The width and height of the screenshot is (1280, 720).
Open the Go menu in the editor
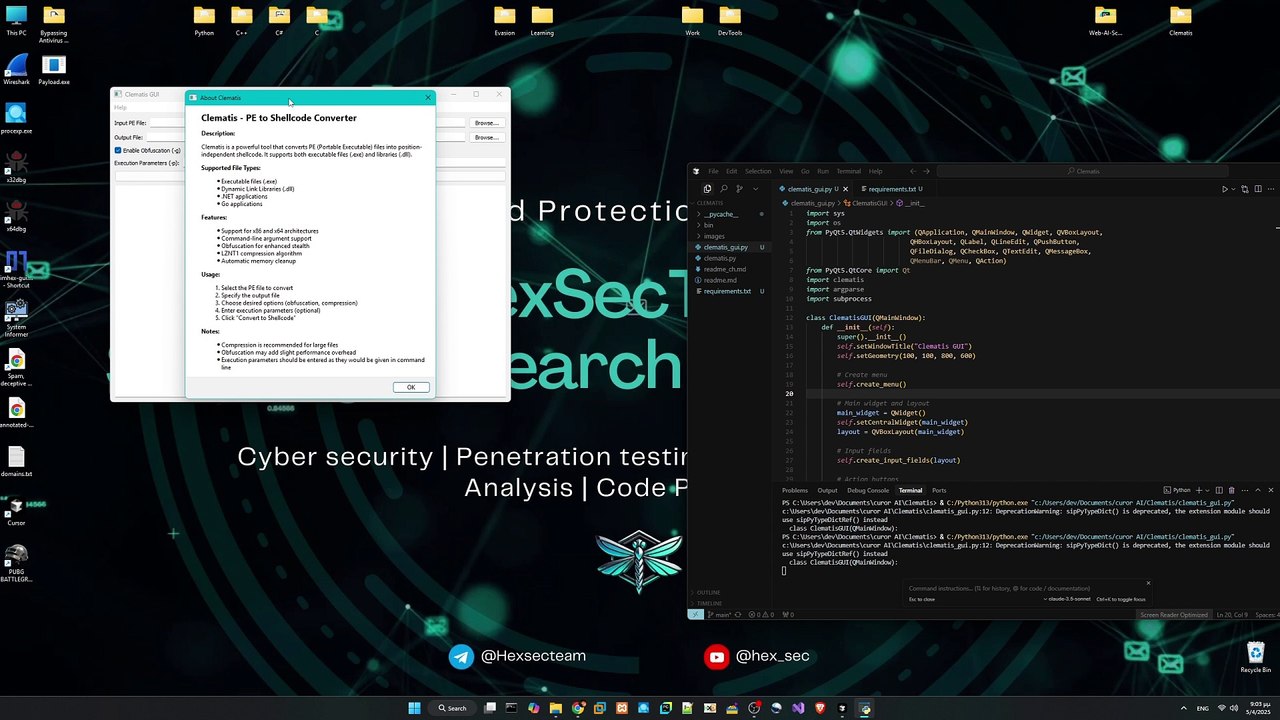[x=805, y=171]
